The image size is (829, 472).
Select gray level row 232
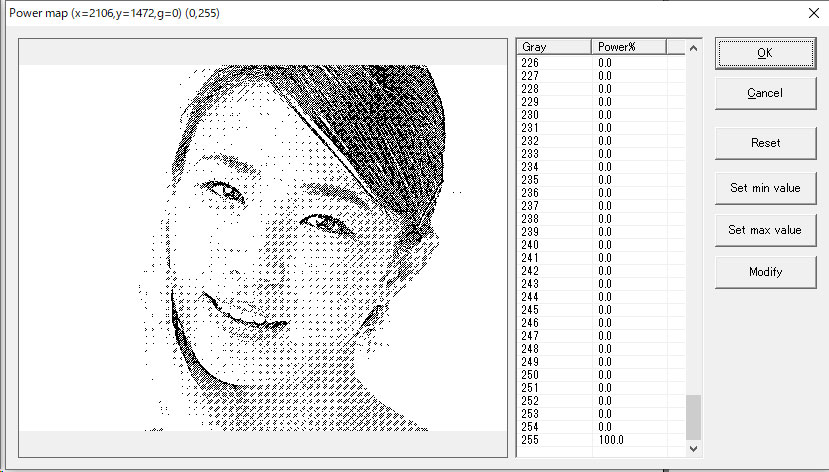click(x=601, y=141)
